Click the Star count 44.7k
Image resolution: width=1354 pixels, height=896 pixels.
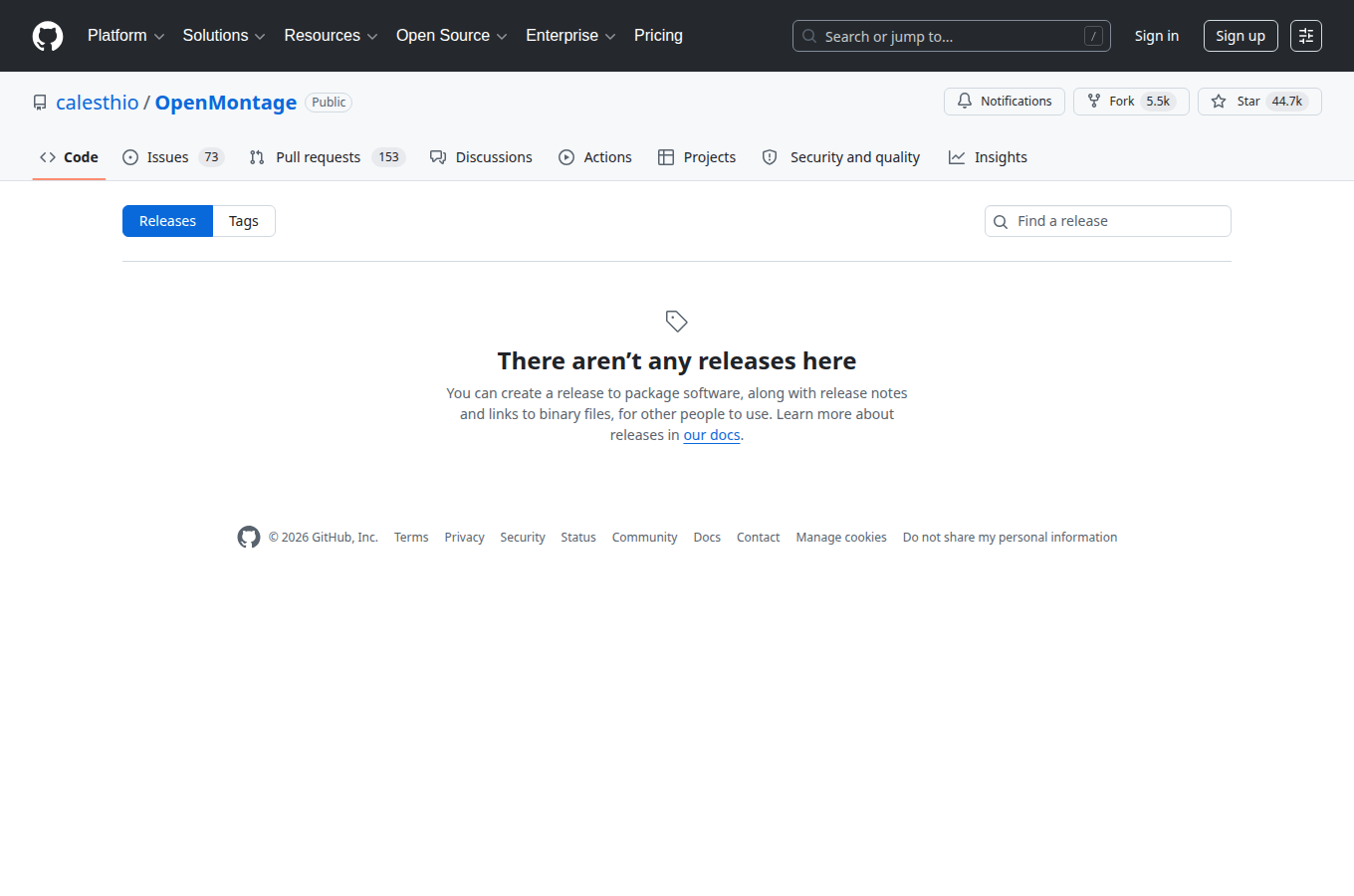point(1287,102)
